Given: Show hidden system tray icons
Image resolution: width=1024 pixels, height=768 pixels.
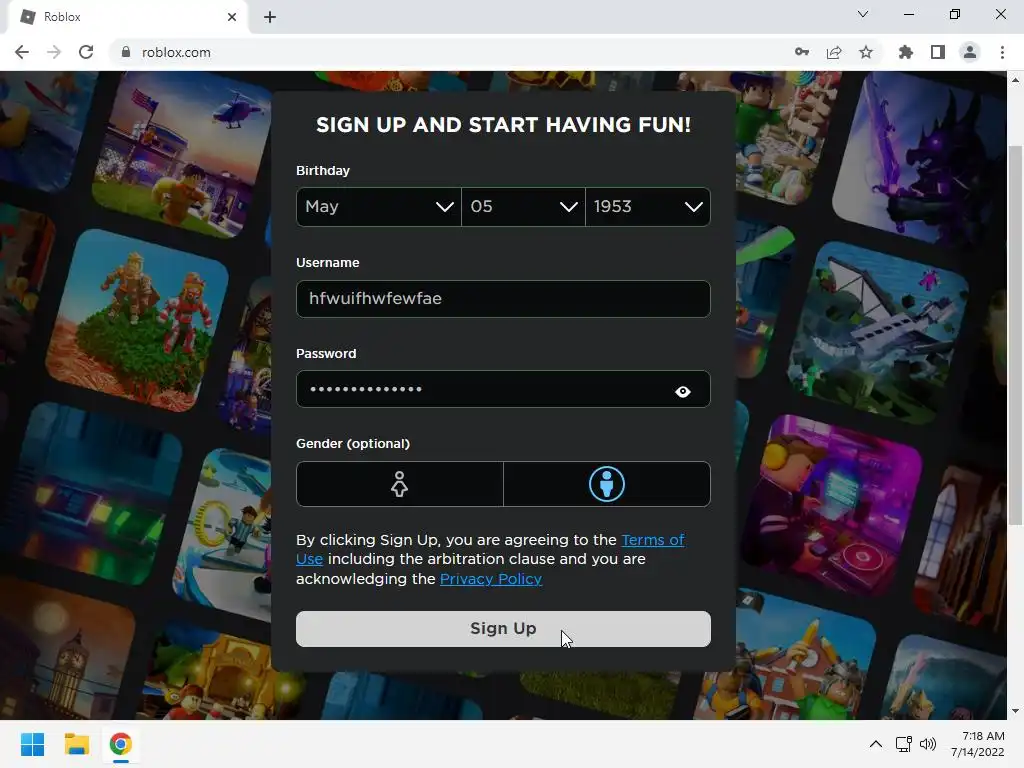Looking at the screenshot, I should tap(876, 744).
